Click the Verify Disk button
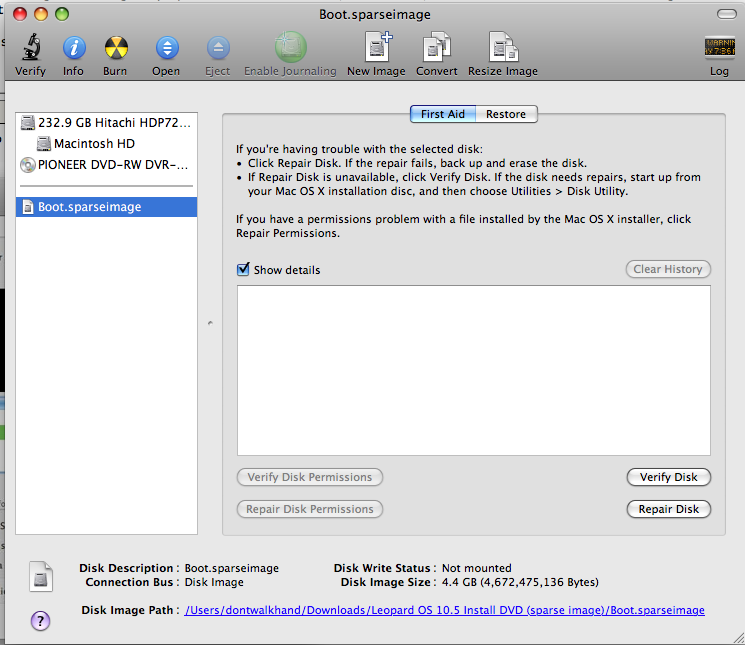 pyautogui.click(x=669, y=477)
